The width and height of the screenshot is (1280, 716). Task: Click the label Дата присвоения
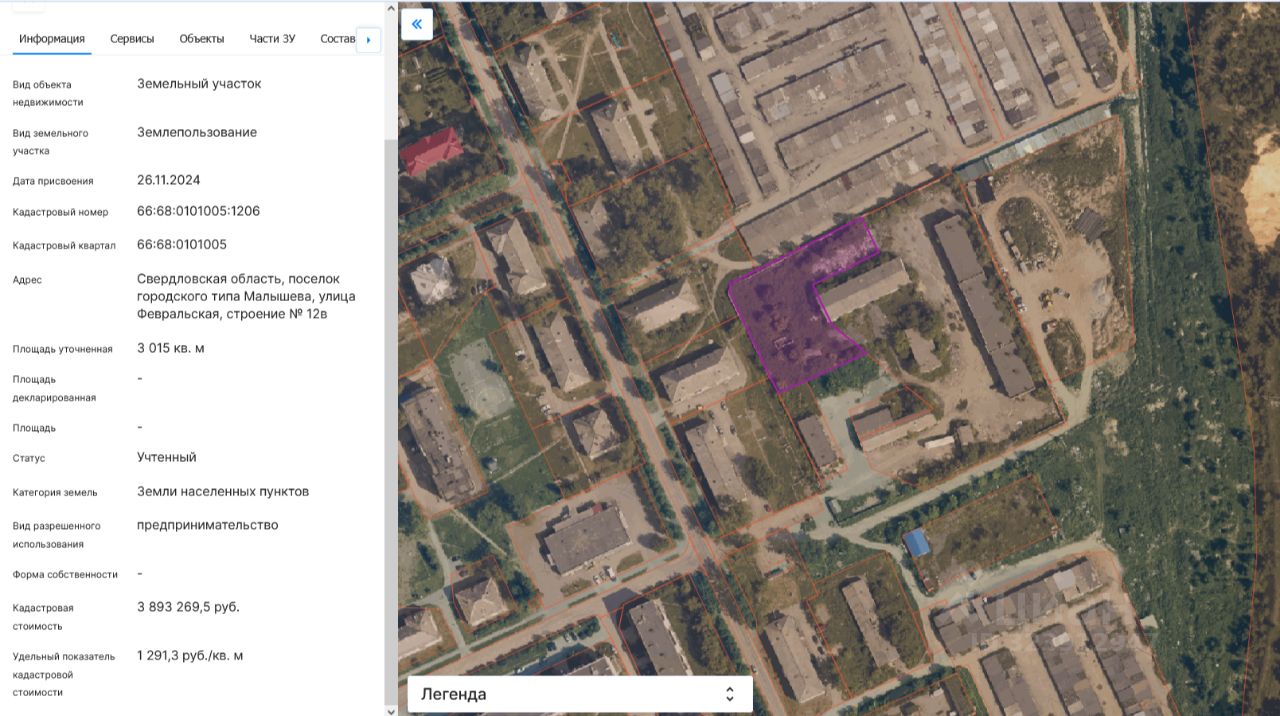click(53, 181)
